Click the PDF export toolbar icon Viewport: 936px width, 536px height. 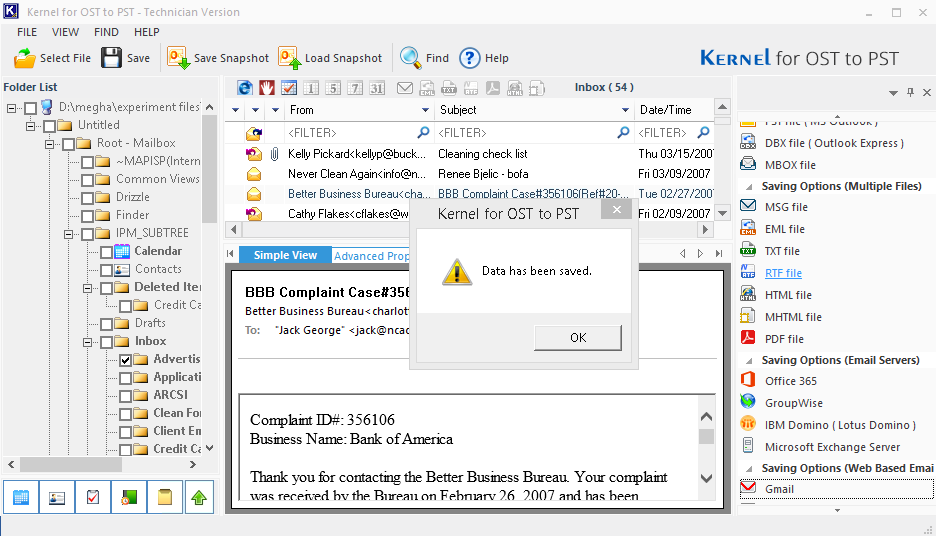click(x=493, y=88)
